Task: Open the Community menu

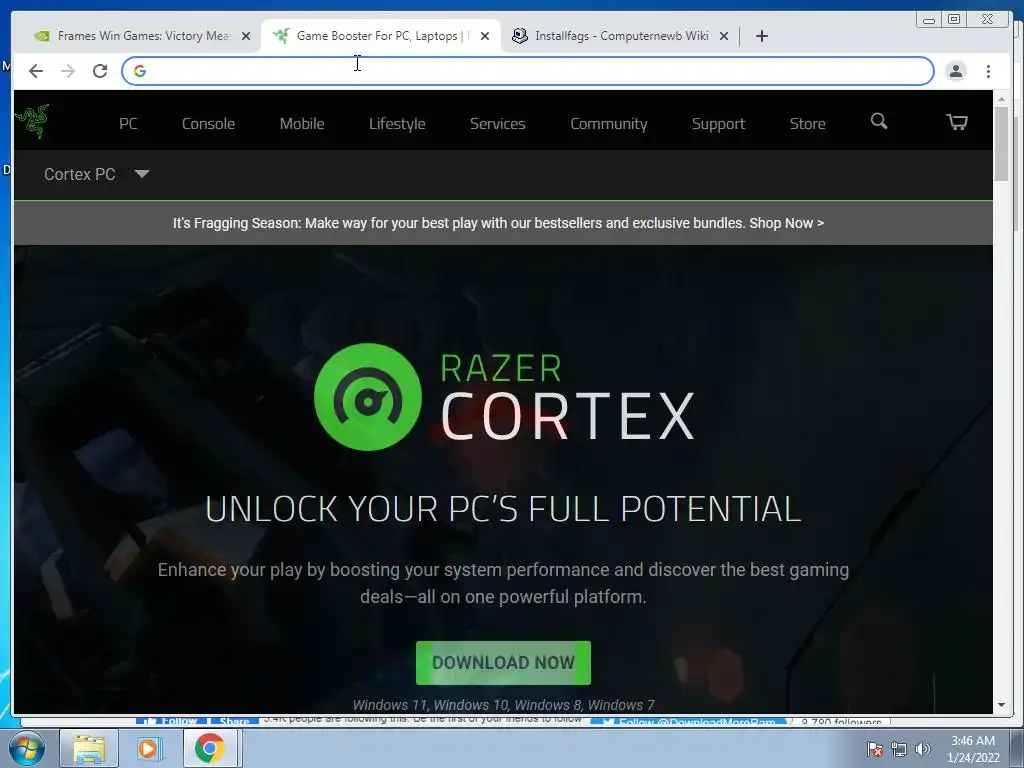Action: 609,123
